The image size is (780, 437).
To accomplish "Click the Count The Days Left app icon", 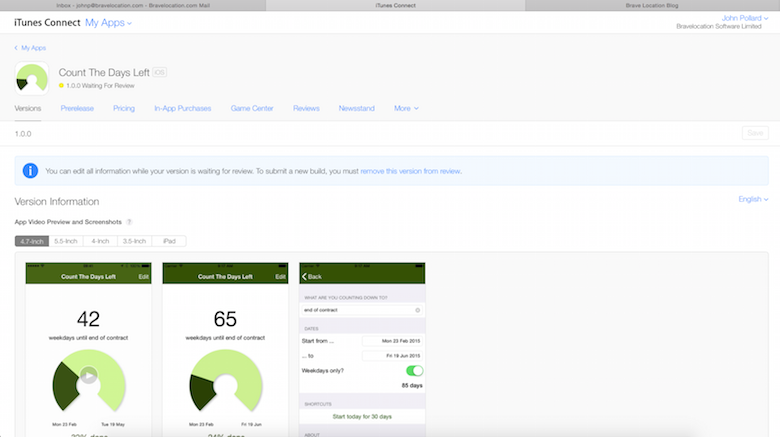I will coord(32,79).
